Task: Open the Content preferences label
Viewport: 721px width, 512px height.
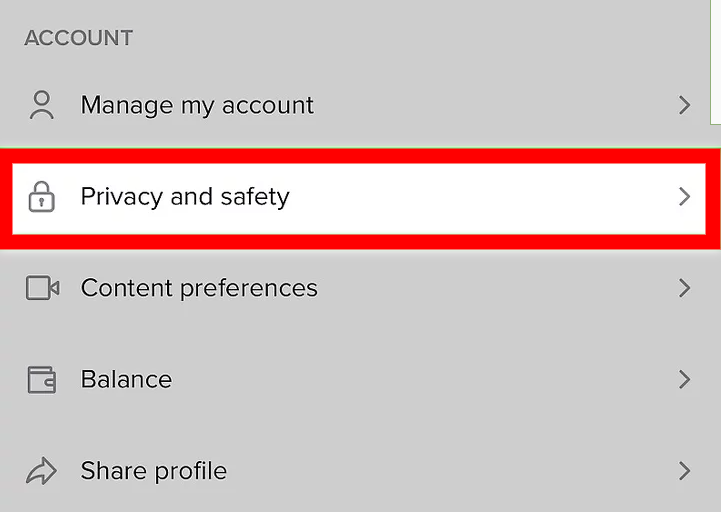Action: click(199, 288)
